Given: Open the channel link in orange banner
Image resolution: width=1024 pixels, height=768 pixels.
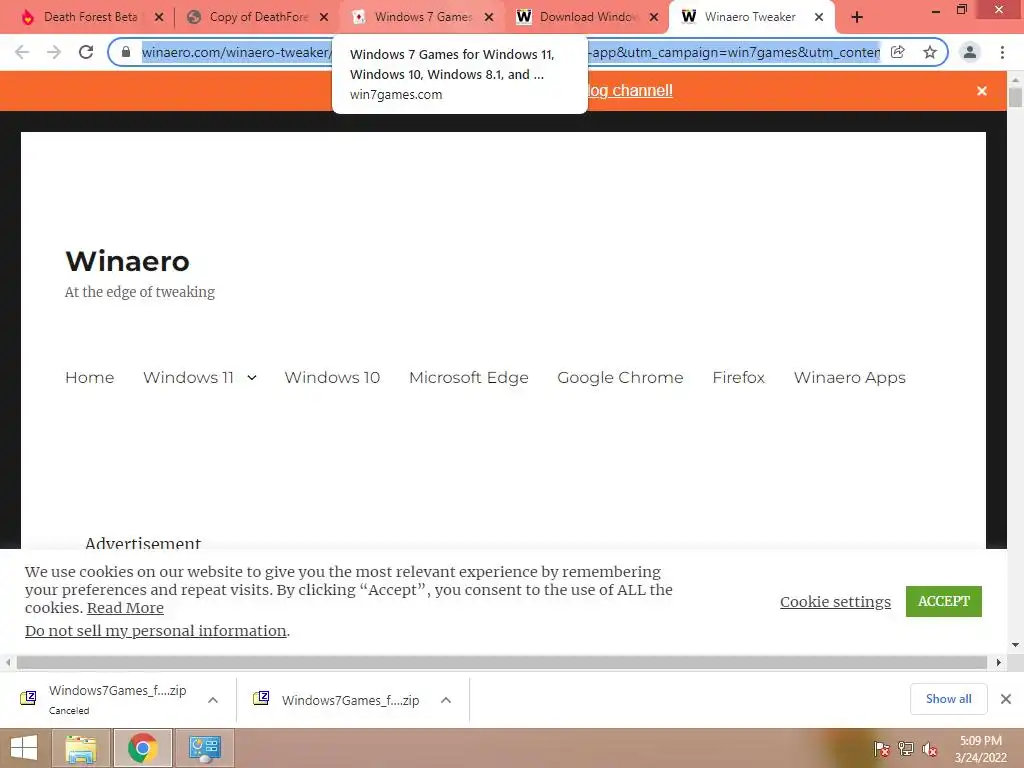Looking at the screenshot, I should coord(630,91).
